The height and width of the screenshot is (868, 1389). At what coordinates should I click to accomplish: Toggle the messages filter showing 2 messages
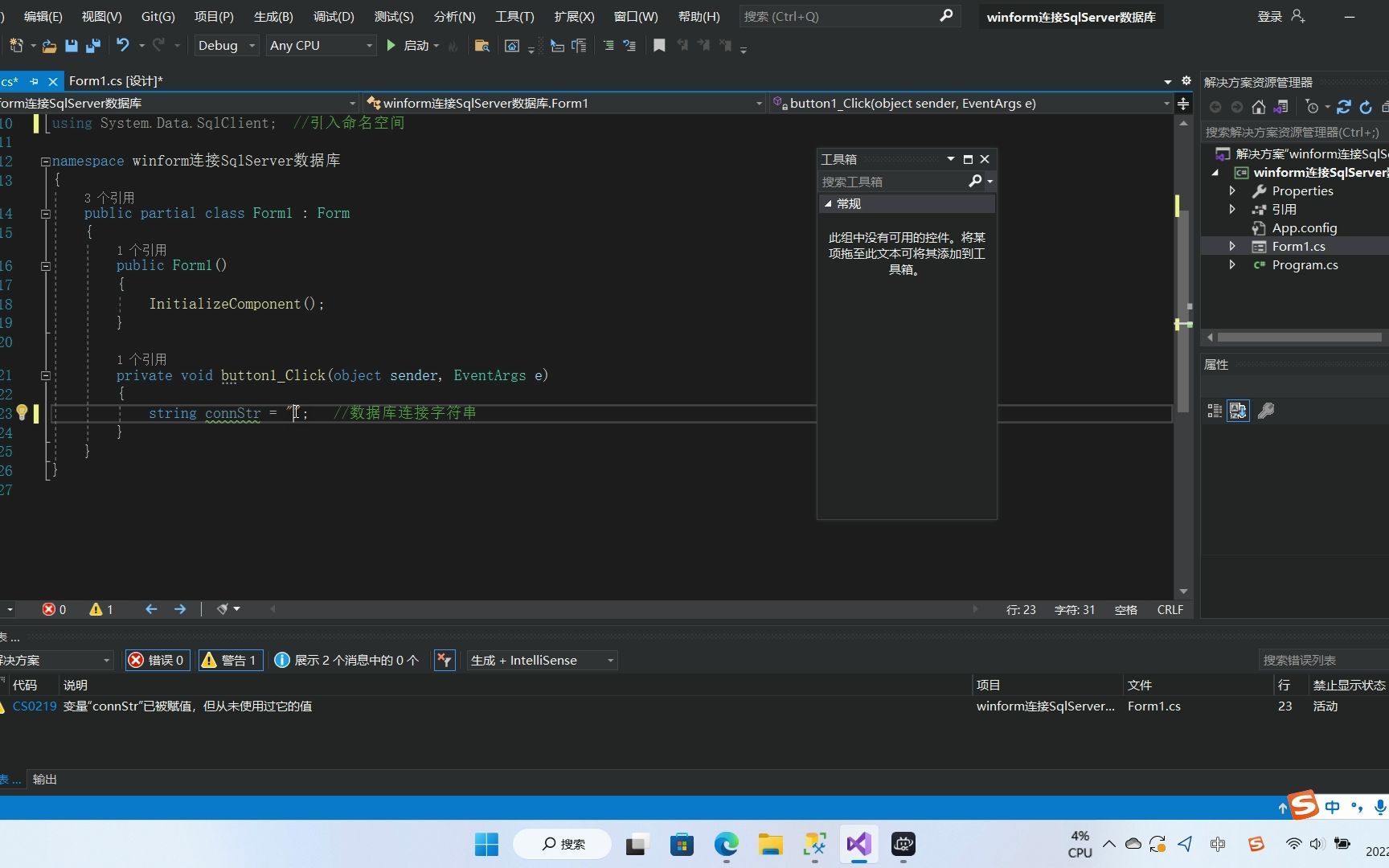click(x=347, y=660)
